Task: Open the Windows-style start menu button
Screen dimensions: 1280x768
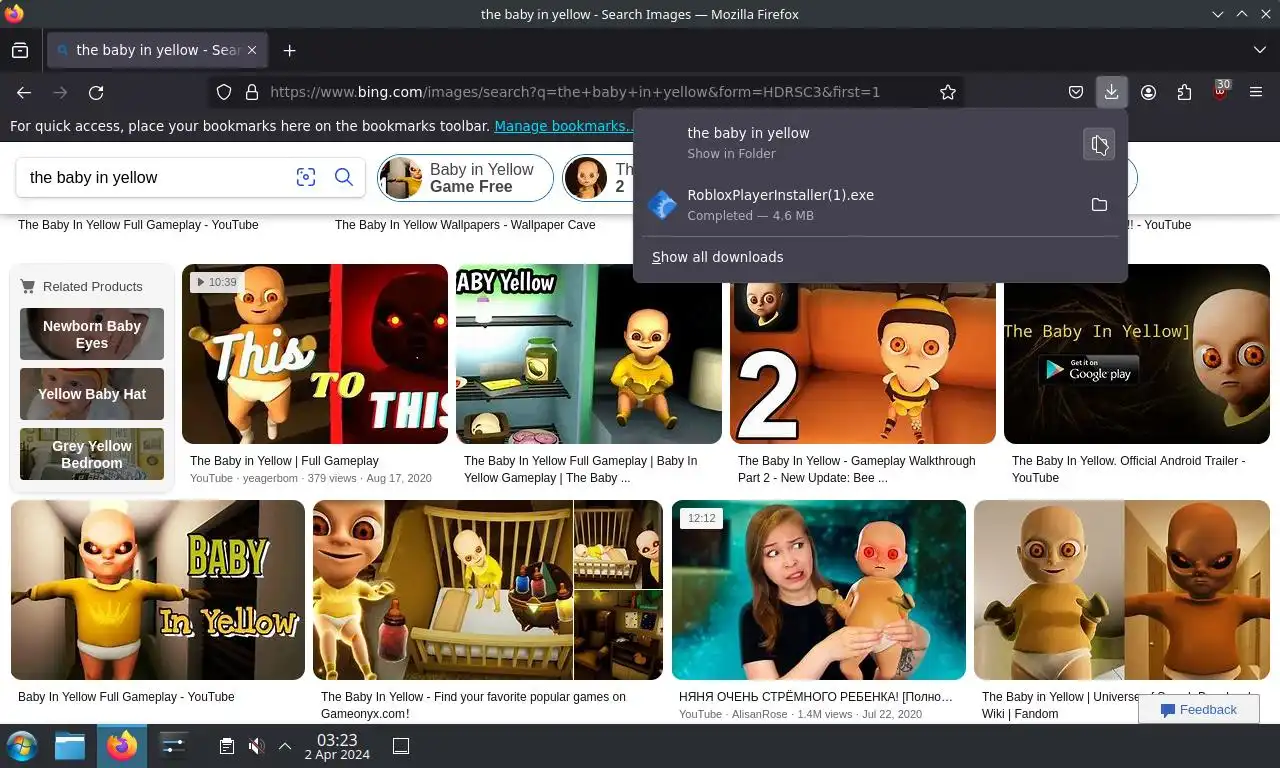Action: [22, 746]
